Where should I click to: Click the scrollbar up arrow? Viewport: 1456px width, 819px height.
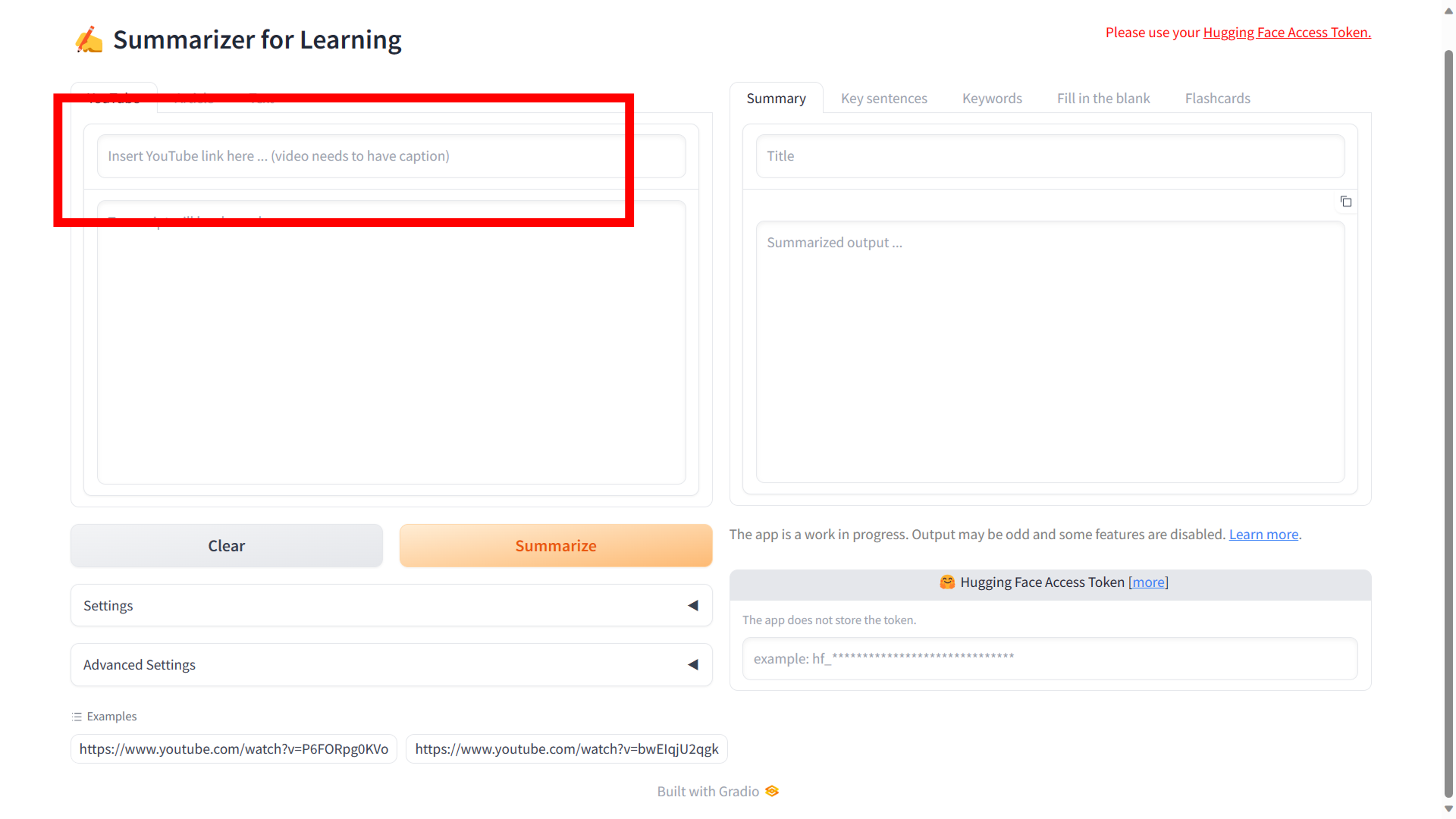click(1448, 10)
